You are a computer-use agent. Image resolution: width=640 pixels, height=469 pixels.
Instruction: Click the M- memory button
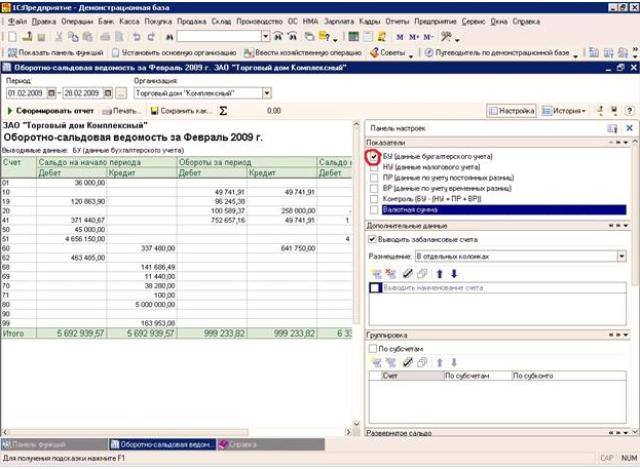(x=427, y=37)
